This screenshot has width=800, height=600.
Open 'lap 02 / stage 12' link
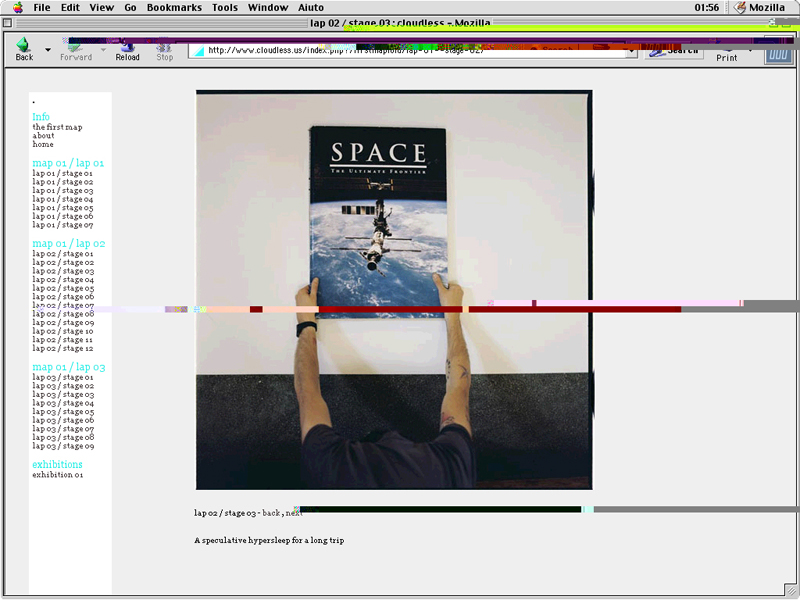coord(63,348)
